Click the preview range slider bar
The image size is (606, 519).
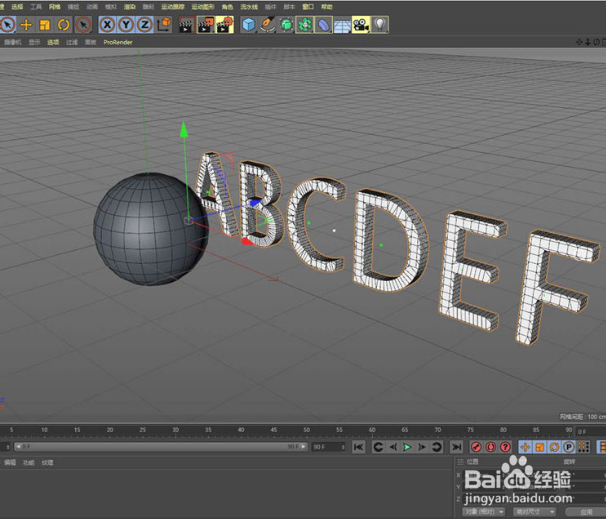click(161, 447)
